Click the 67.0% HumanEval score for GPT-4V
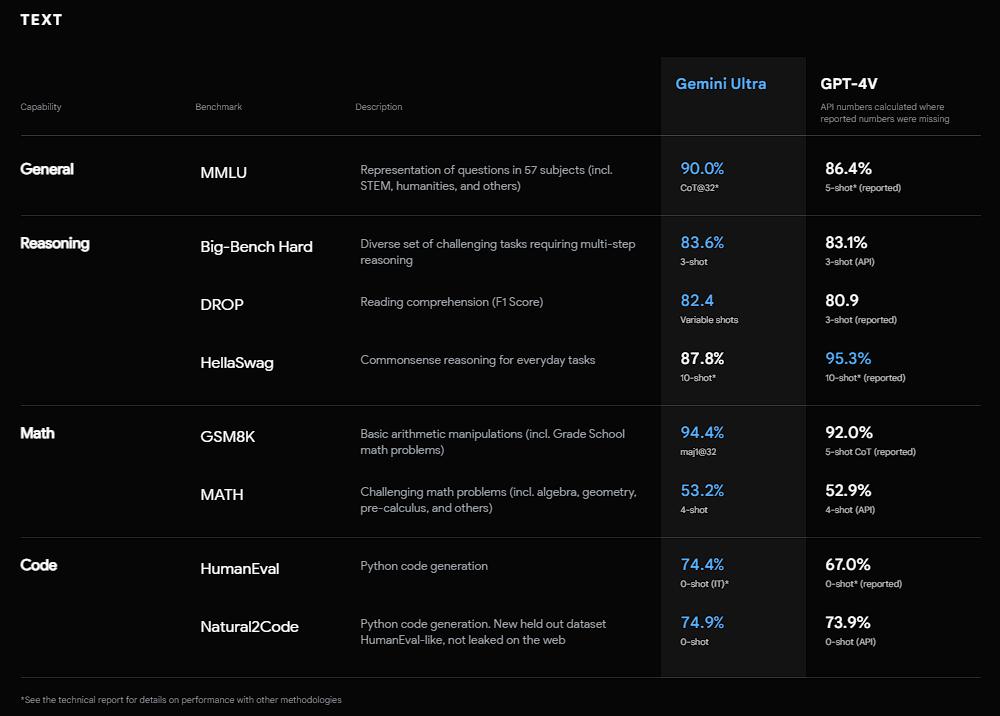Screen dimensions: 1000x716 (847, 564)
